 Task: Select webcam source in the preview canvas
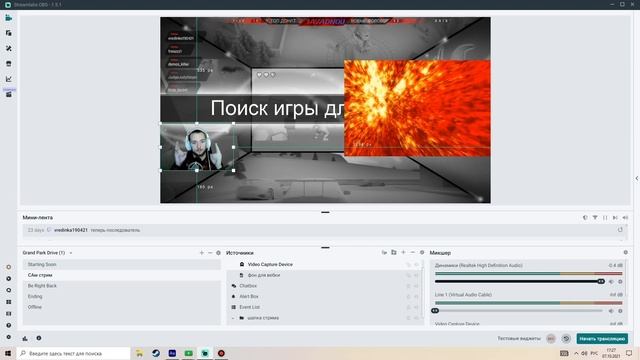click(197, 147)
